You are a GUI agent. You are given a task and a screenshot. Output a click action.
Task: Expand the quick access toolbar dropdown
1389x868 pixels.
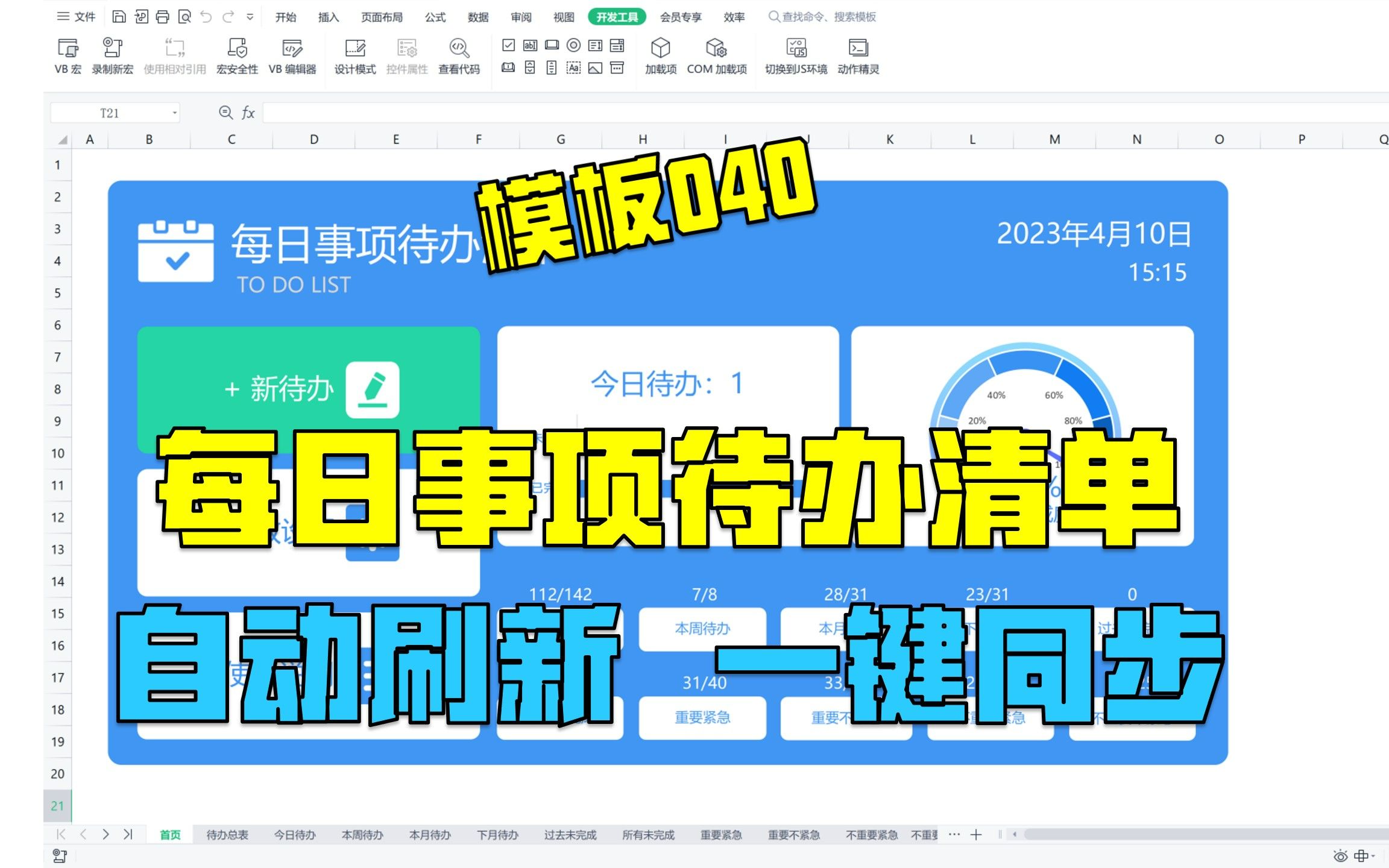pos(250,17)
